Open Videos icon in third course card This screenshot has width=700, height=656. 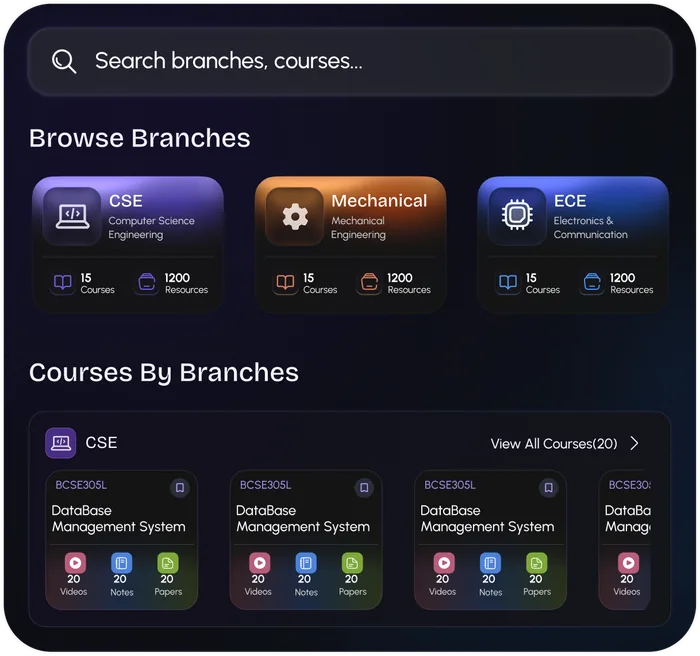coord(444,563)
